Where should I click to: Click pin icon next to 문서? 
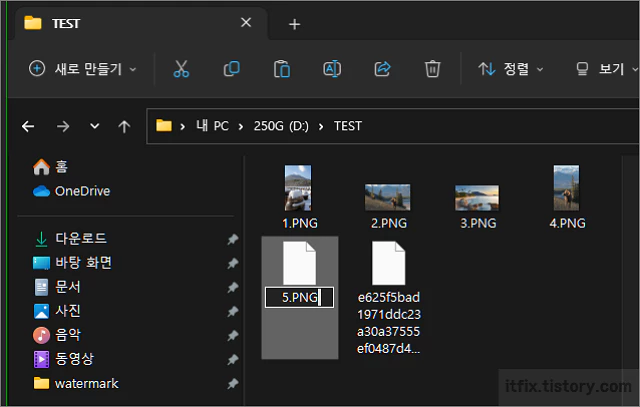(233, 287)
